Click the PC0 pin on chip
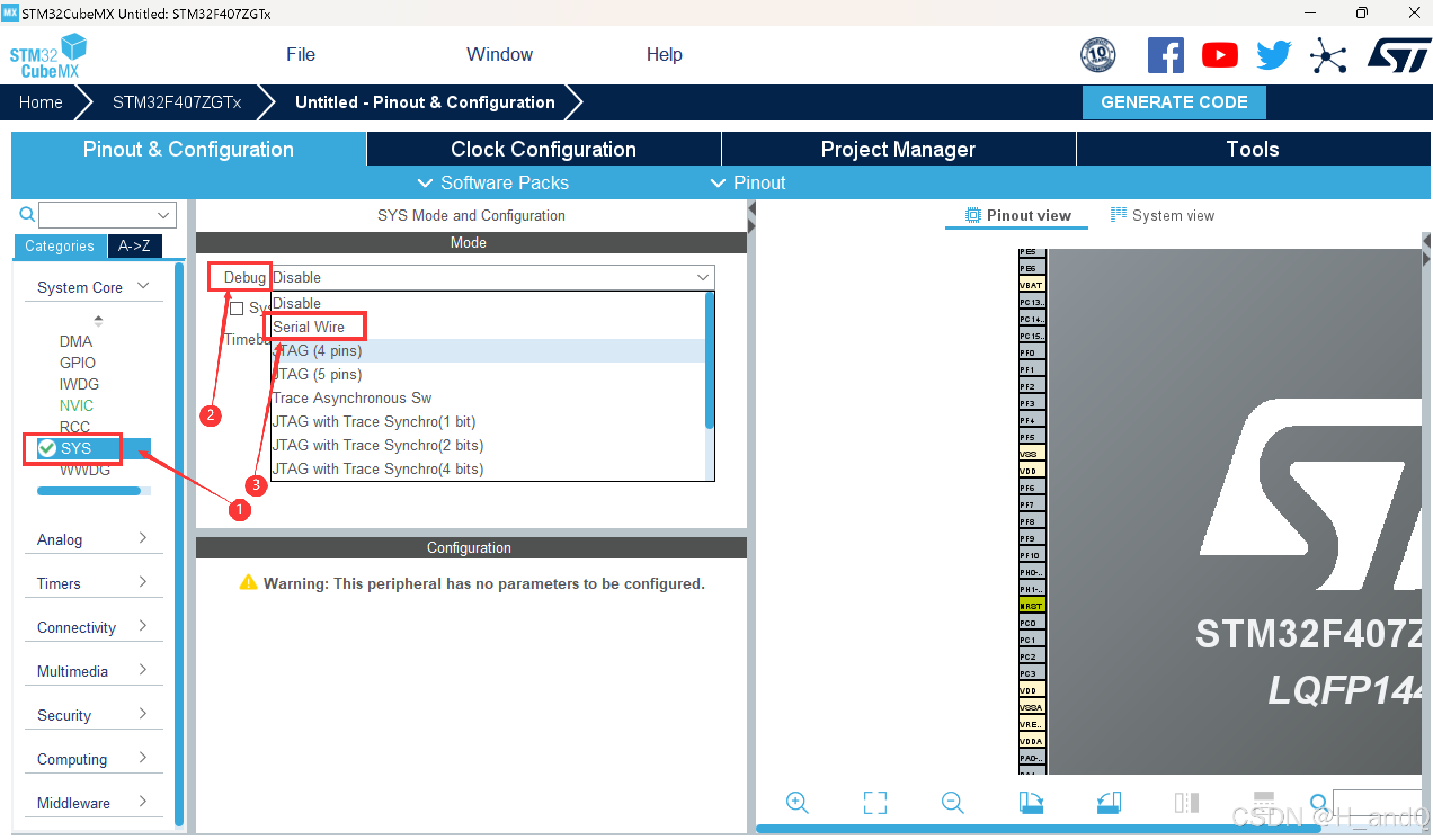 click(1031, 623)
